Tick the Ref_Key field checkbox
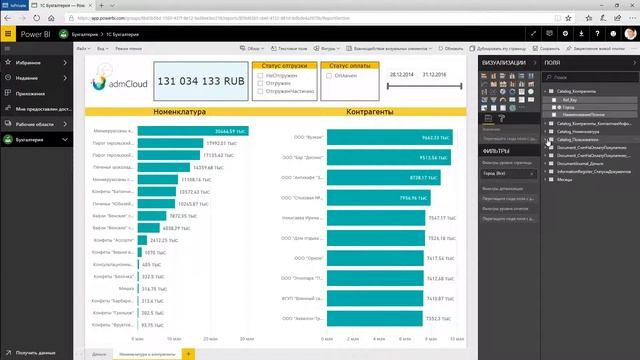This screenshot has width=640, height=360. 554,100
